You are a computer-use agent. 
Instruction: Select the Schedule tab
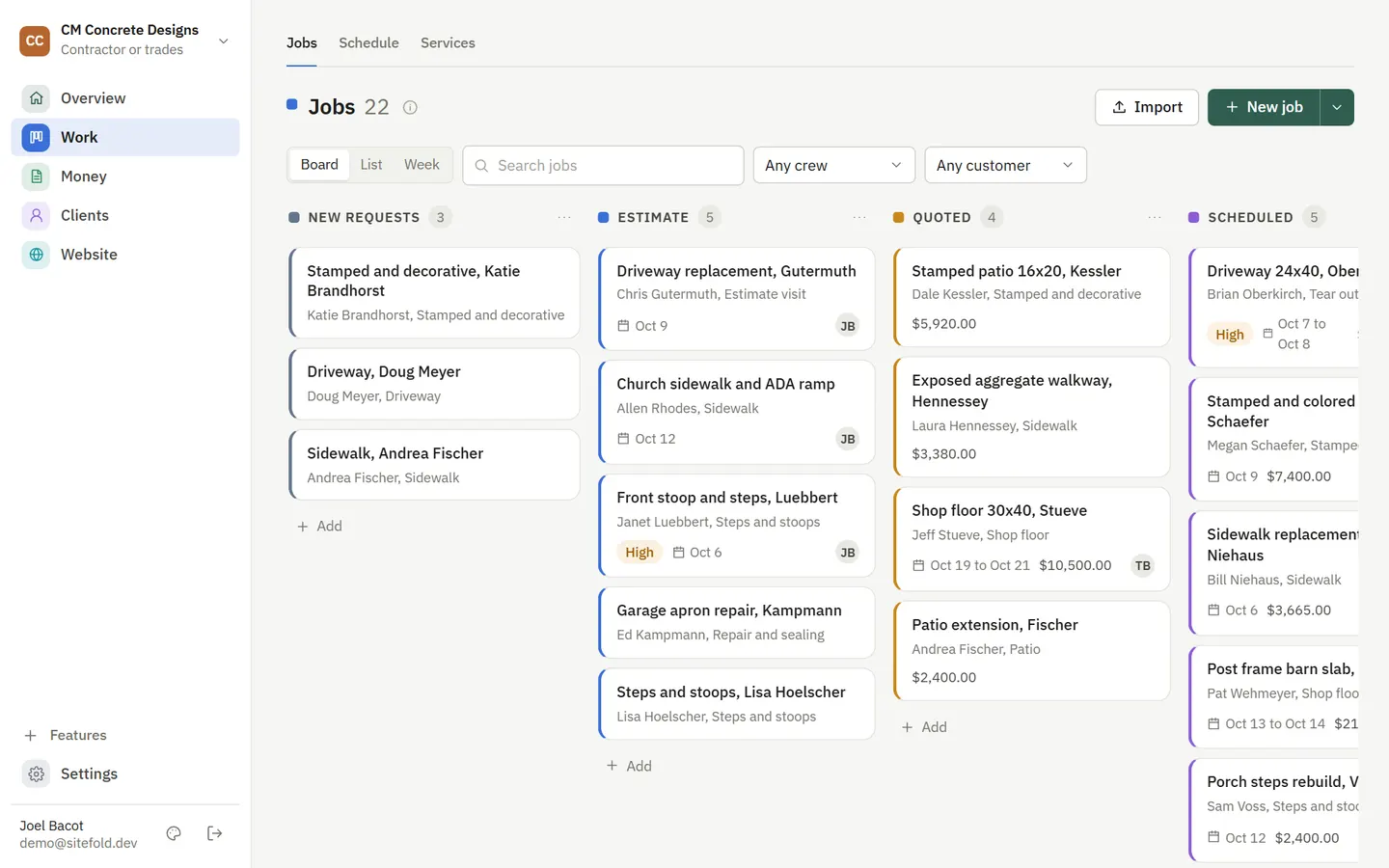368,43
